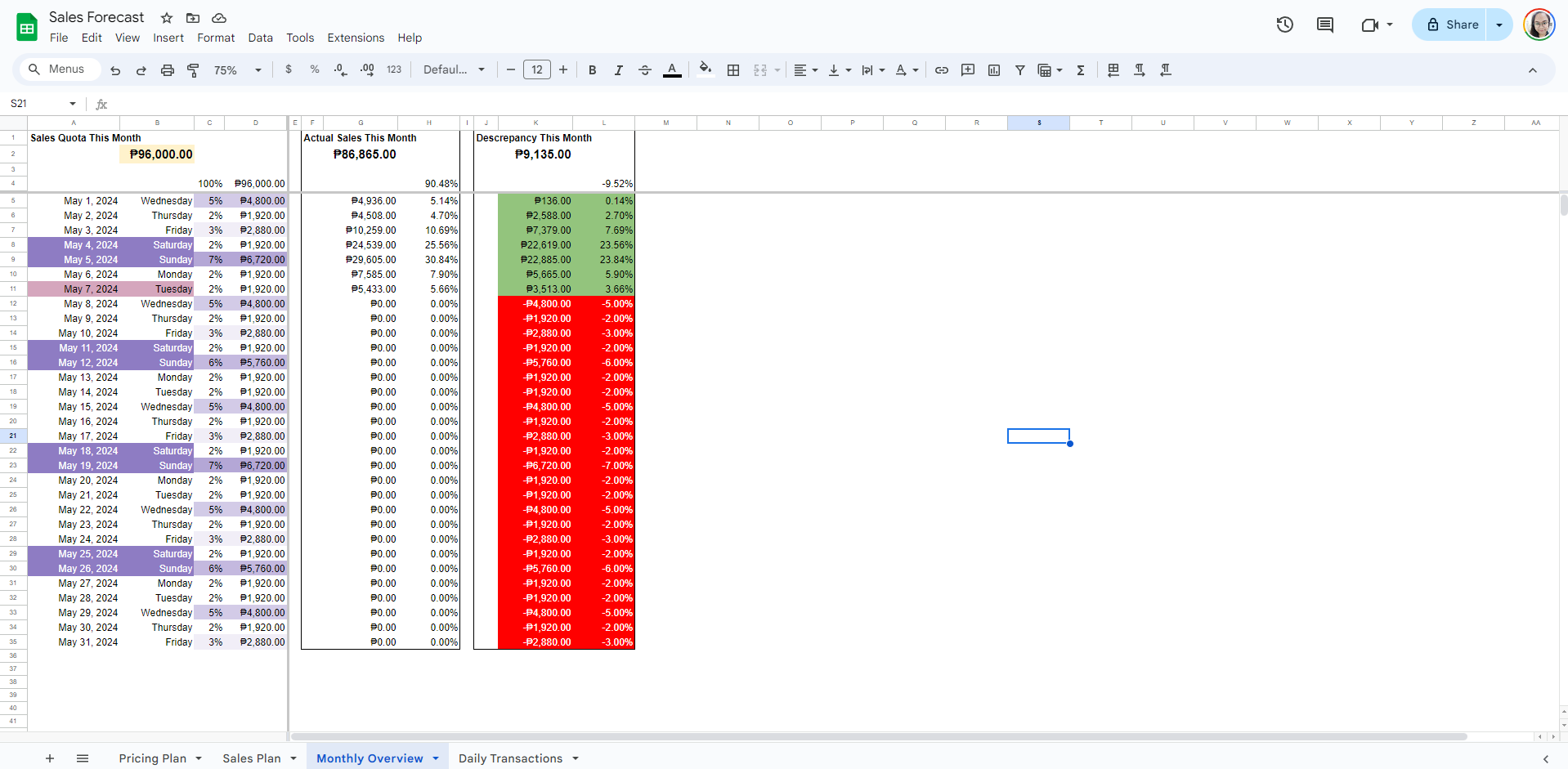Toggle bold formatting
This screenshot has width=1568, height=769.
tap(593, 70)
